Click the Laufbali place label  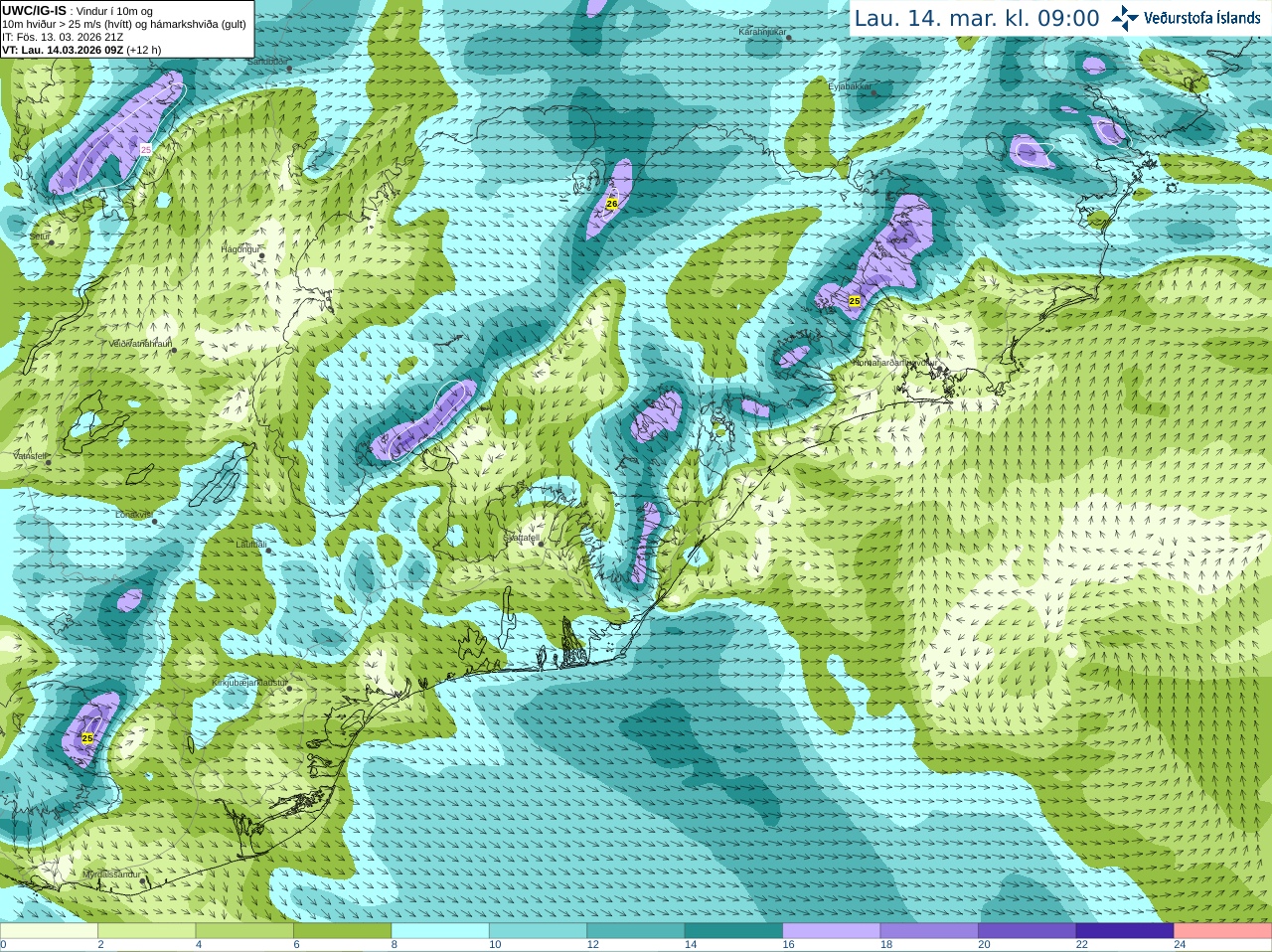(250, 544)
